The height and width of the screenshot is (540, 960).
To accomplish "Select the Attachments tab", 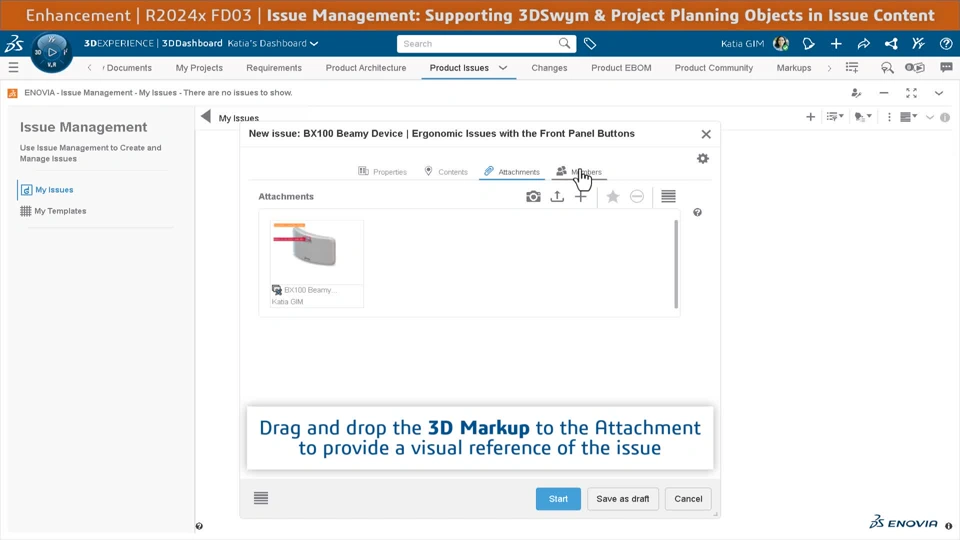I will (512, 171).
